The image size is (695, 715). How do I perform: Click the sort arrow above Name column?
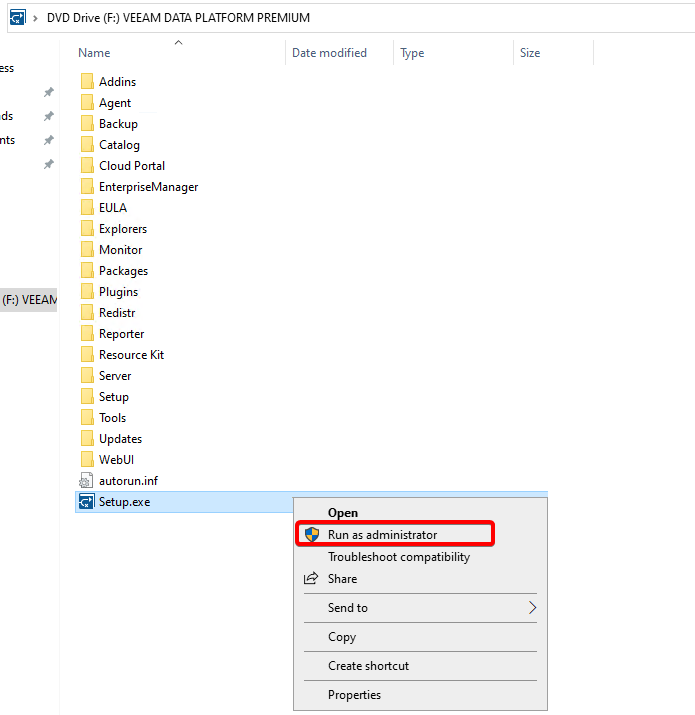[x=178, y=42]
